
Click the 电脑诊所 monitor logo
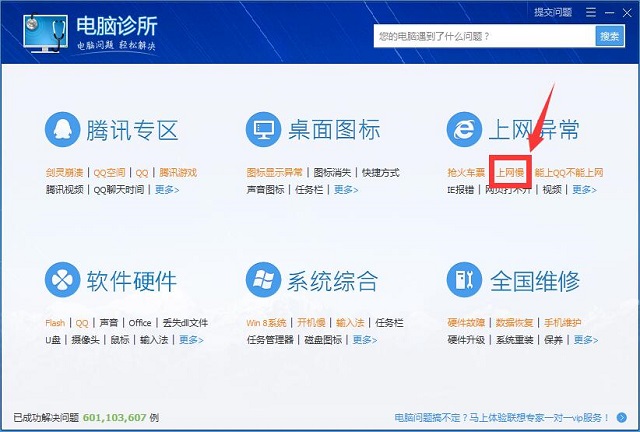45,33
